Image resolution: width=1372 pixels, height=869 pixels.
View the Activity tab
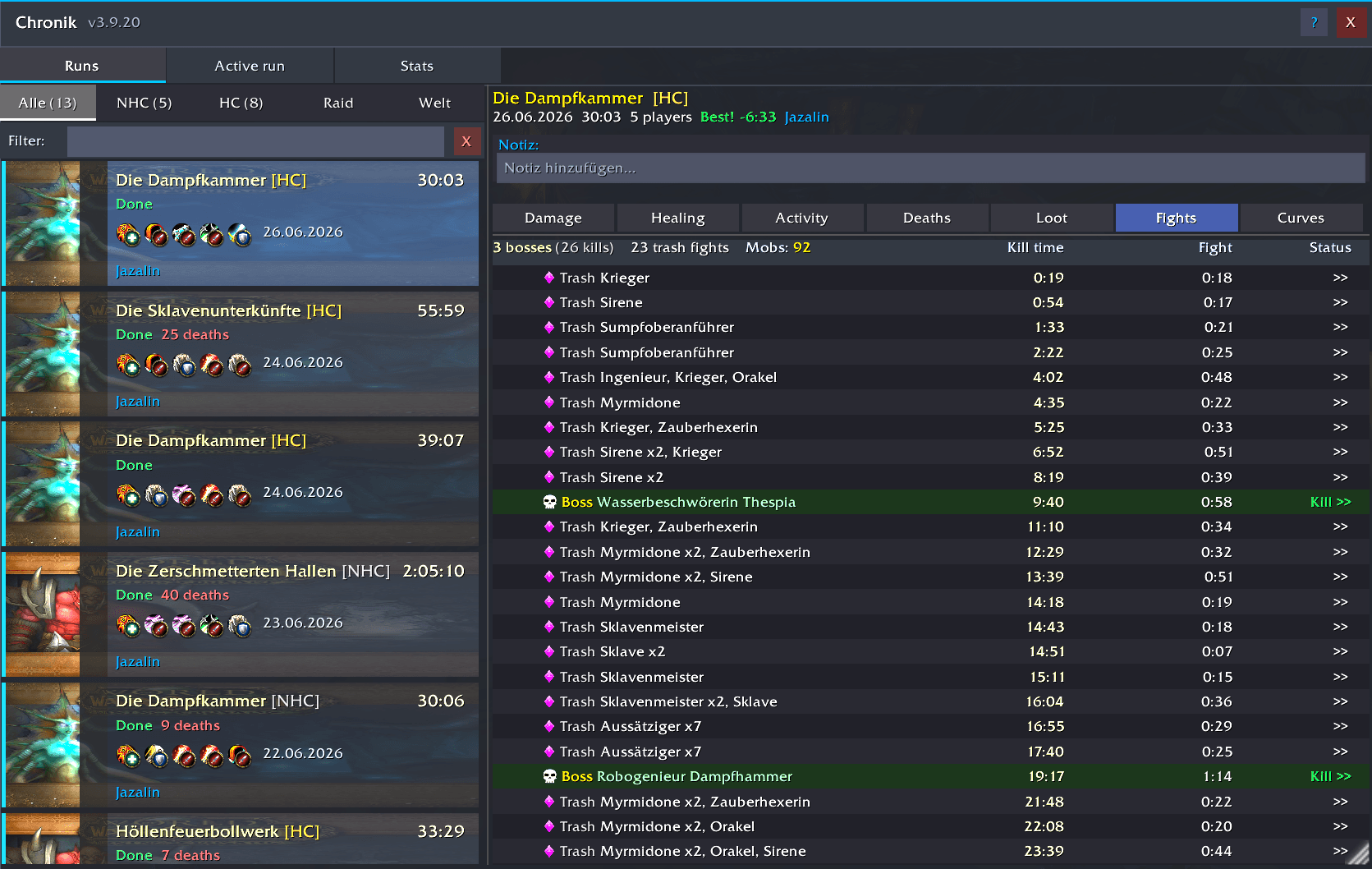[x=802, y=218]
